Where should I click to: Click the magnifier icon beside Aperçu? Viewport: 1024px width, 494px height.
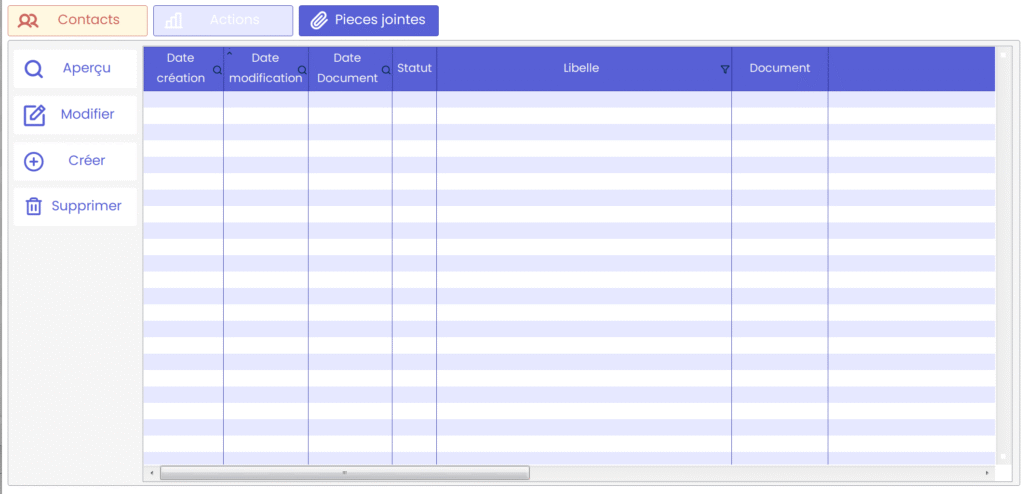(x=34, y=69)
